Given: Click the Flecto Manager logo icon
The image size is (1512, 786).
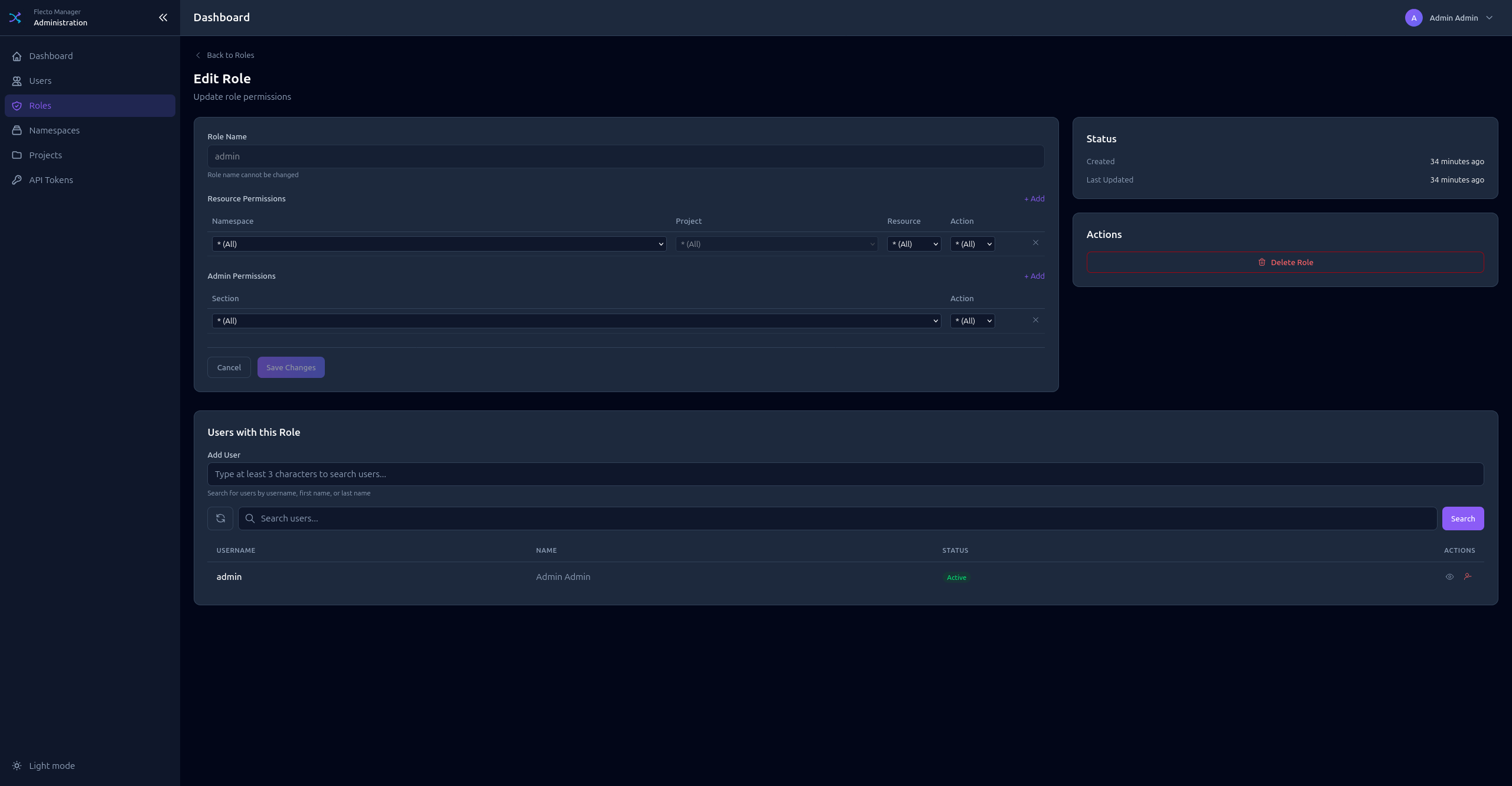Looking at the screenshot, I should (15, 18).
